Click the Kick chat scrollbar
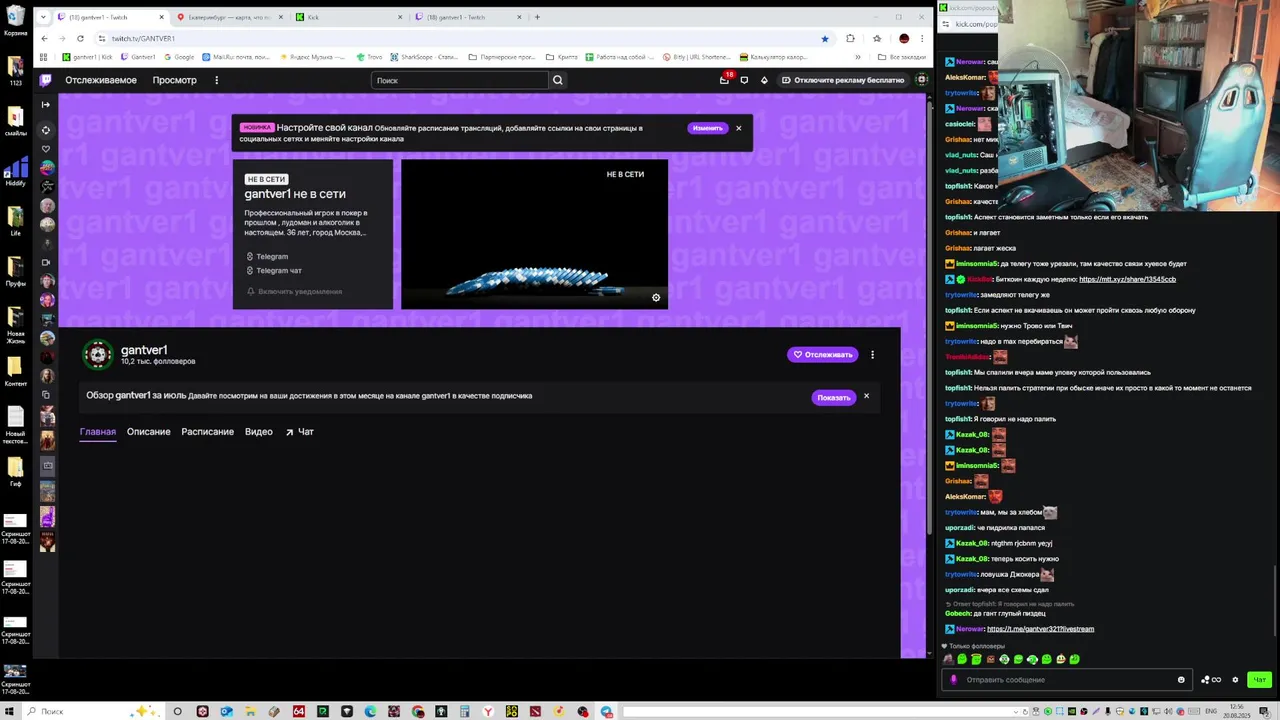This screenshot has width=1280, height=720. (1274, 600)
